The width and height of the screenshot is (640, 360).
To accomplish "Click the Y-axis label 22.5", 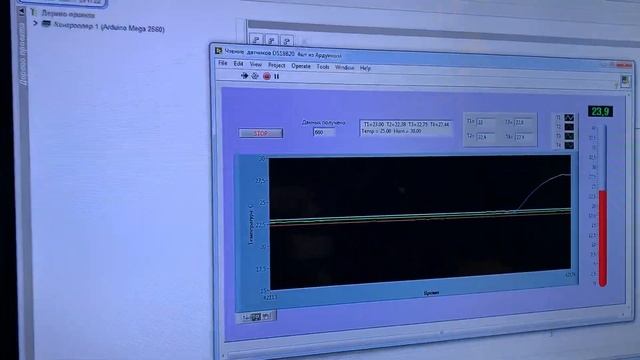I will click(260, 225).
